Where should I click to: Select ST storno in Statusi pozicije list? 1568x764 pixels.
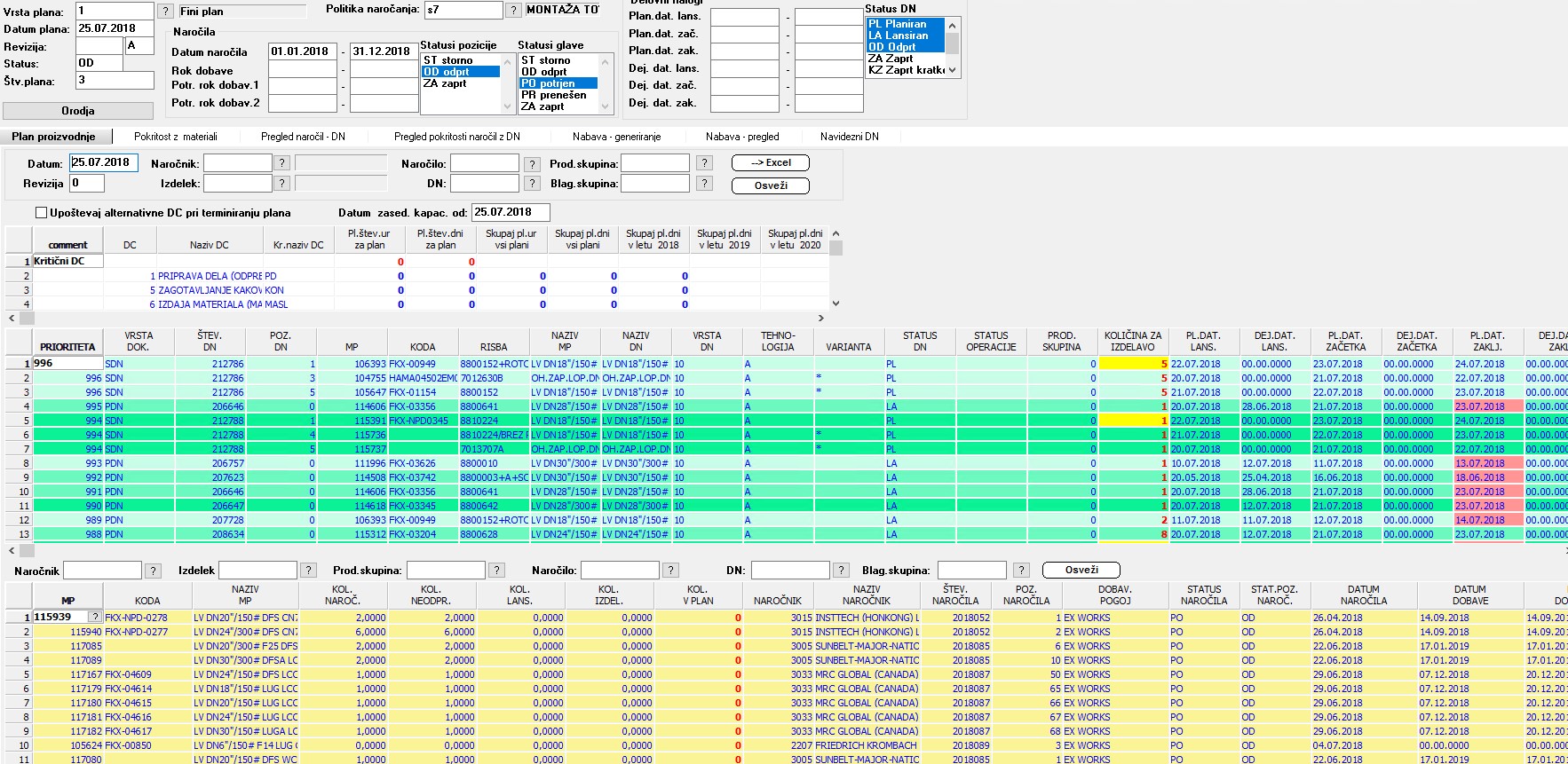click(461, 60)
